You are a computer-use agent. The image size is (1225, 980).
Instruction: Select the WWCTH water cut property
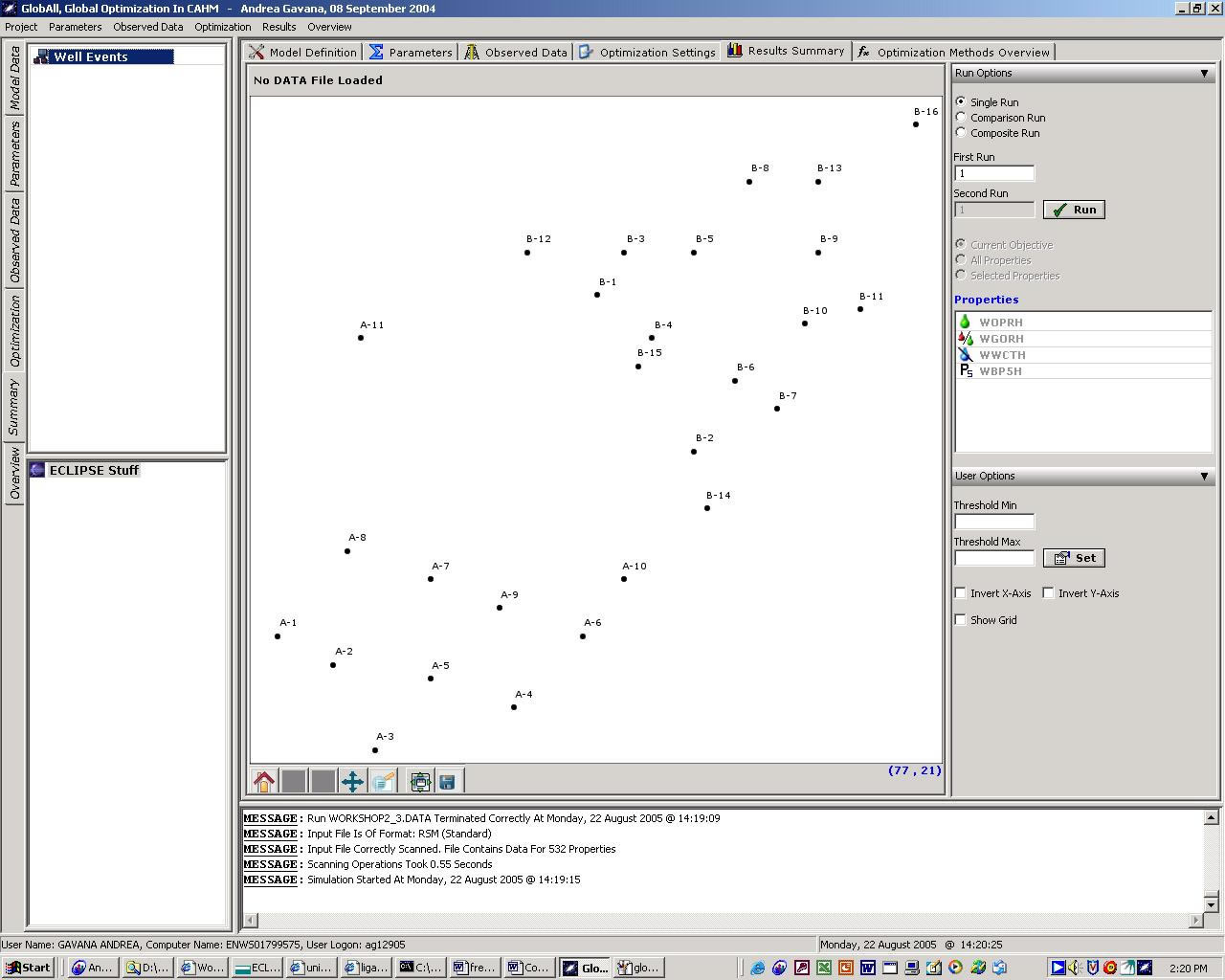1000,355
